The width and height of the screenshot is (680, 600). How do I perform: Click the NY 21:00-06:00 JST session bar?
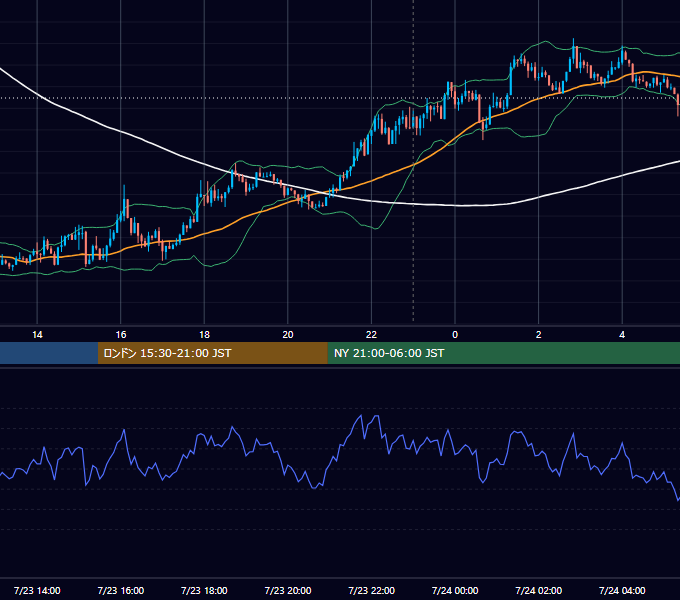(504, 353)
